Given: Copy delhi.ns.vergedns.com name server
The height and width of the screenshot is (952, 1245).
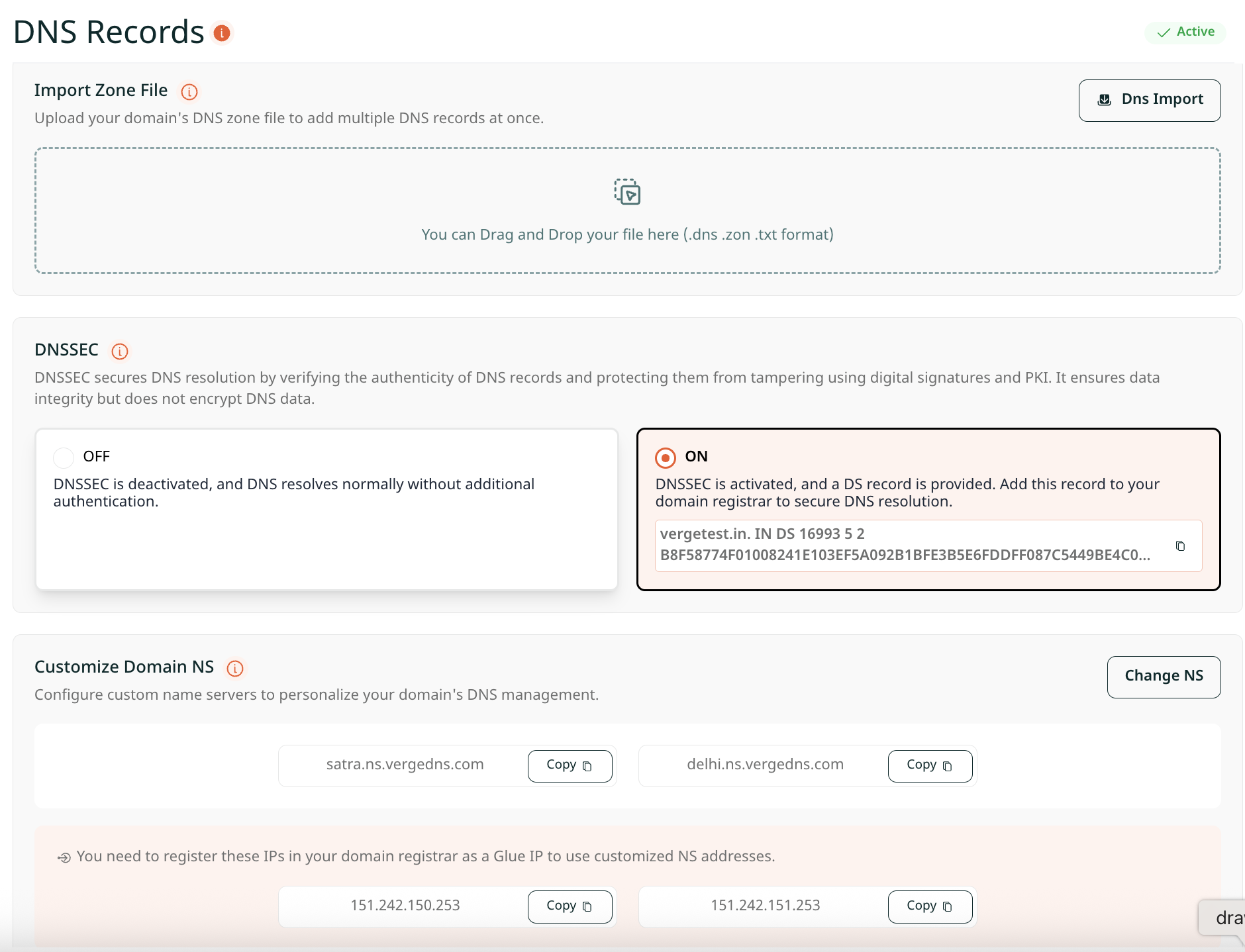Looking at the screenshot, I should (930, 766).
